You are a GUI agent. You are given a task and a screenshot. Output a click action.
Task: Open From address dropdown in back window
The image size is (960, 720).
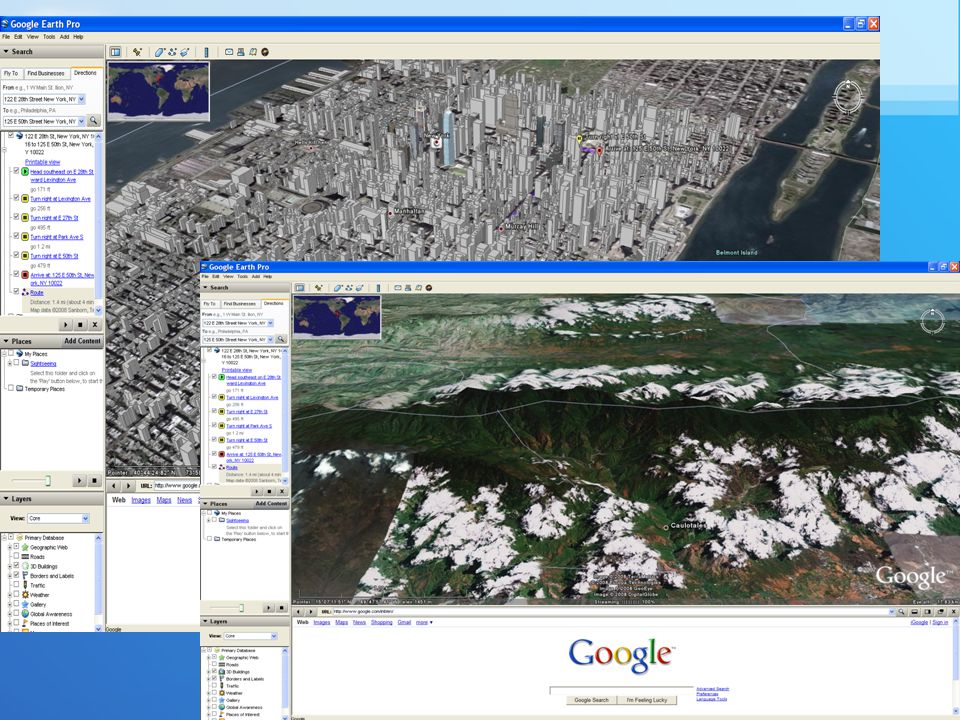(x=81, y=99)
